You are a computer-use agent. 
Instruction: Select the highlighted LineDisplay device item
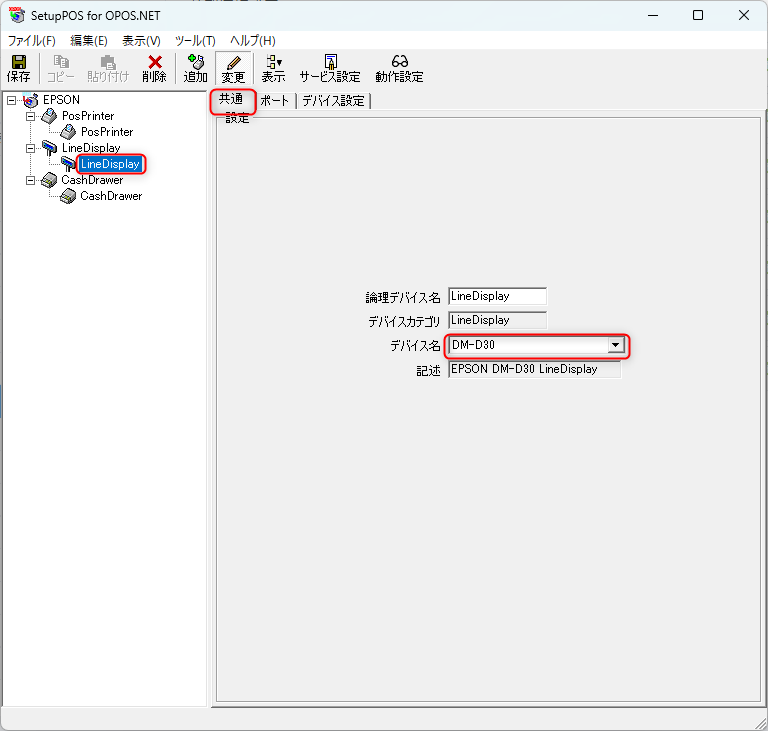tap(110, 164)
